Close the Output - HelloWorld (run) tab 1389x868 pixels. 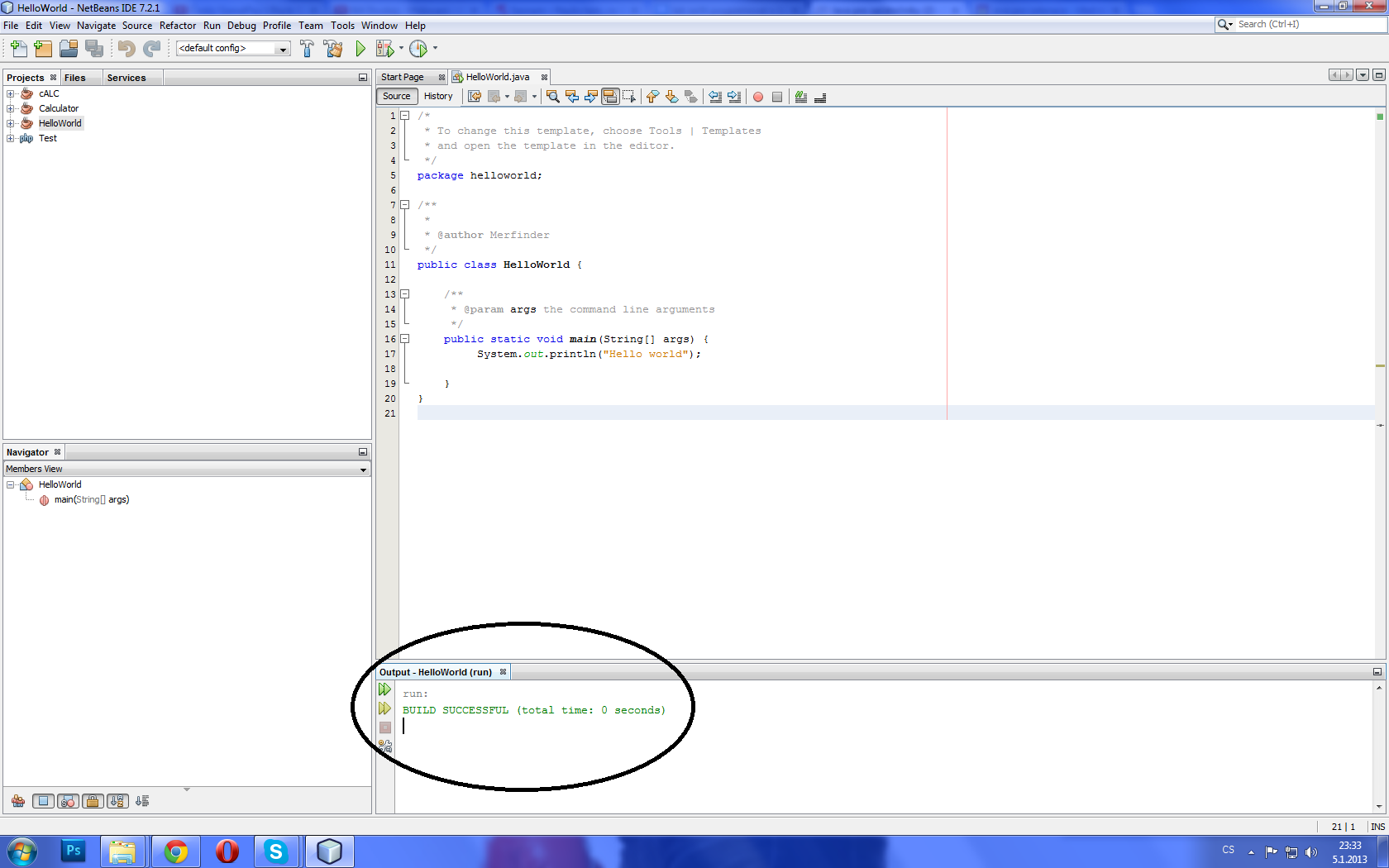coord(503,672)
